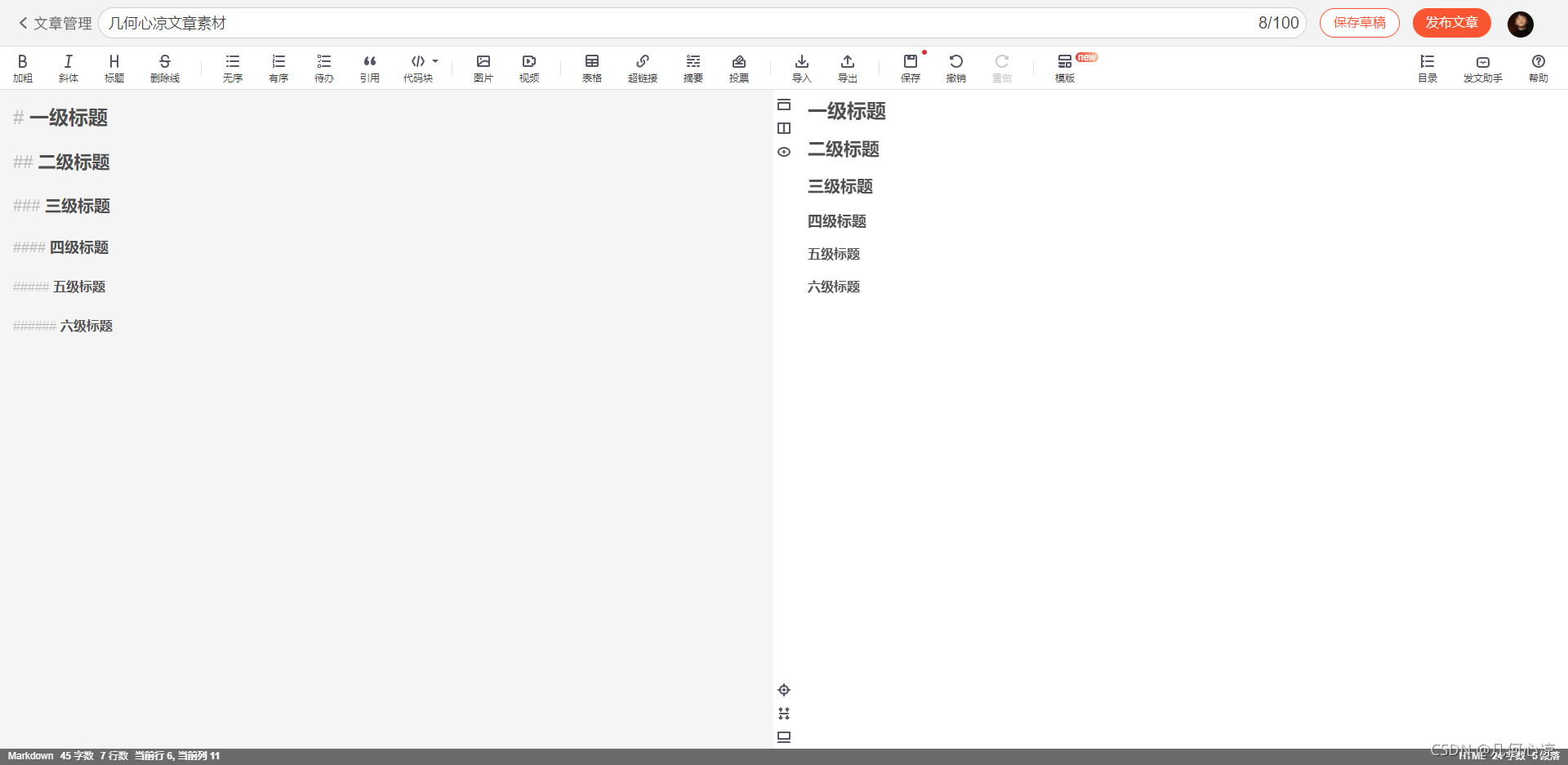The image size is (1568, 765).
Task: Insert an ordered list (有序)
Action: click(278, 69)
